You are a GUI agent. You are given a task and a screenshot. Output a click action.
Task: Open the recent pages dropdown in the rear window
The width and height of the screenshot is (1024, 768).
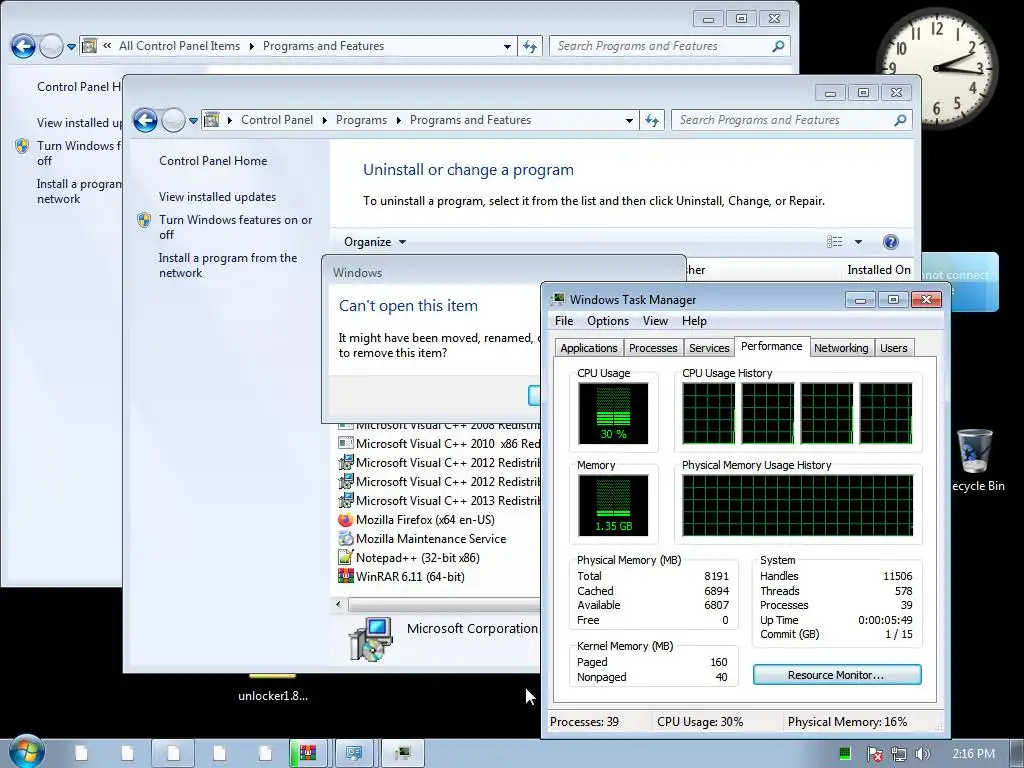click(x=71, y=47)
